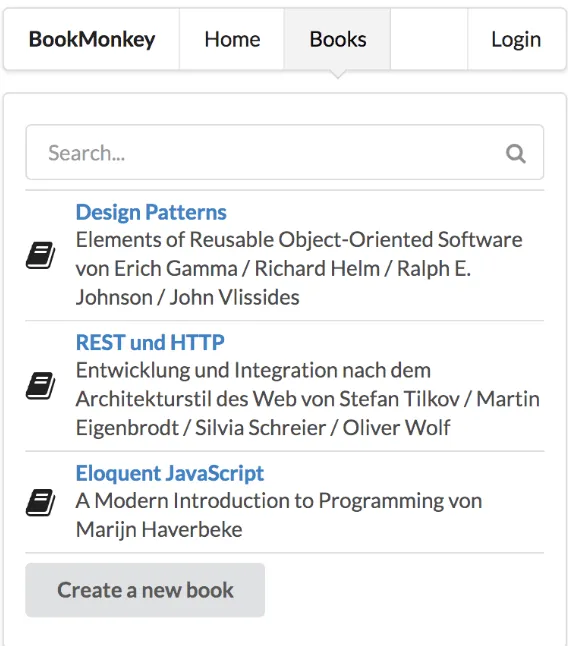The image size is (568, 646).
Task: Click the text 'A Modern Introduction to Programming von'
Action: [x=279, y=501]
